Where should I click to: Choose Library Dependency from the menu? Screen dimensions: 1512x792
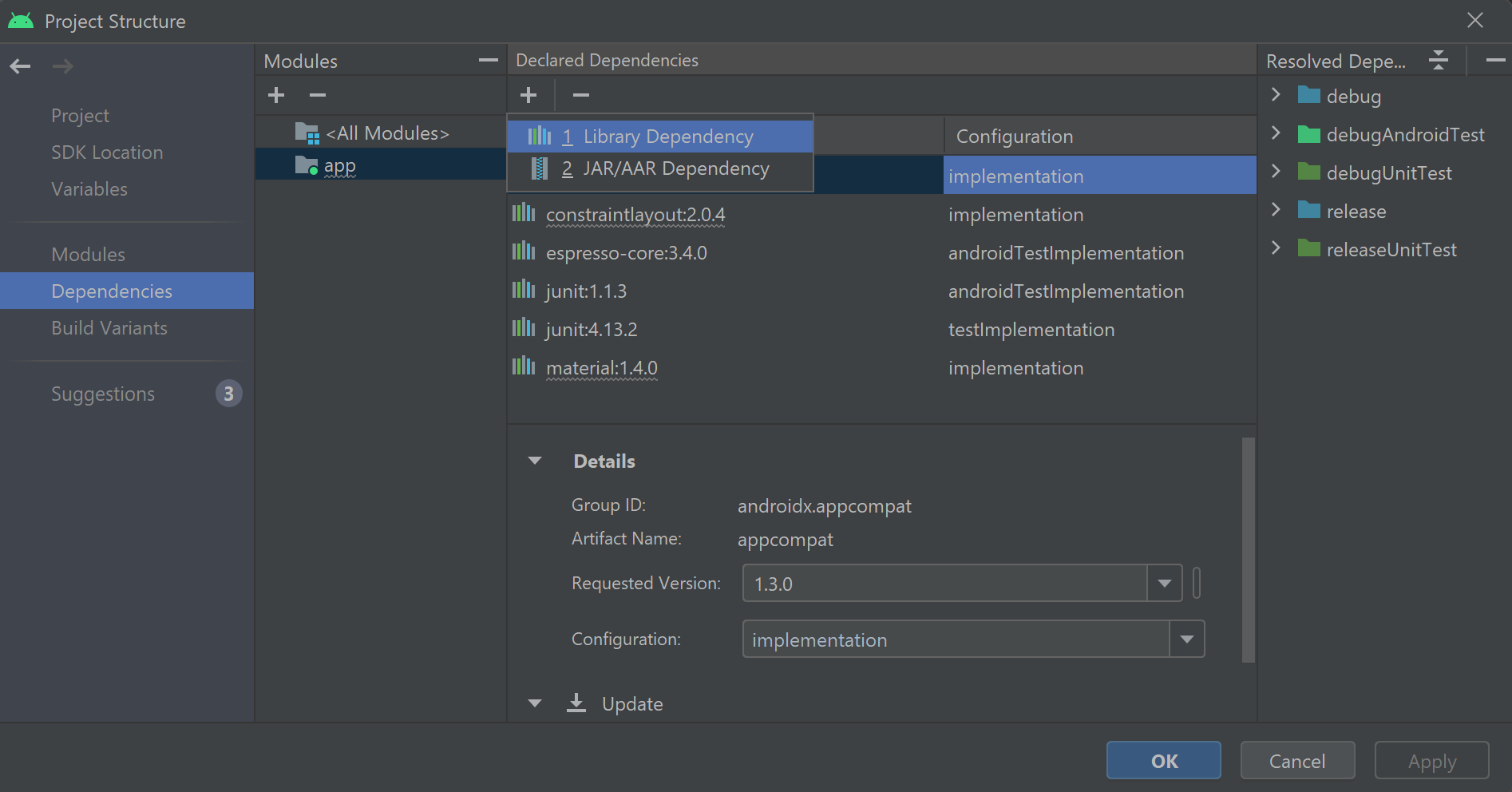point(668,136)
